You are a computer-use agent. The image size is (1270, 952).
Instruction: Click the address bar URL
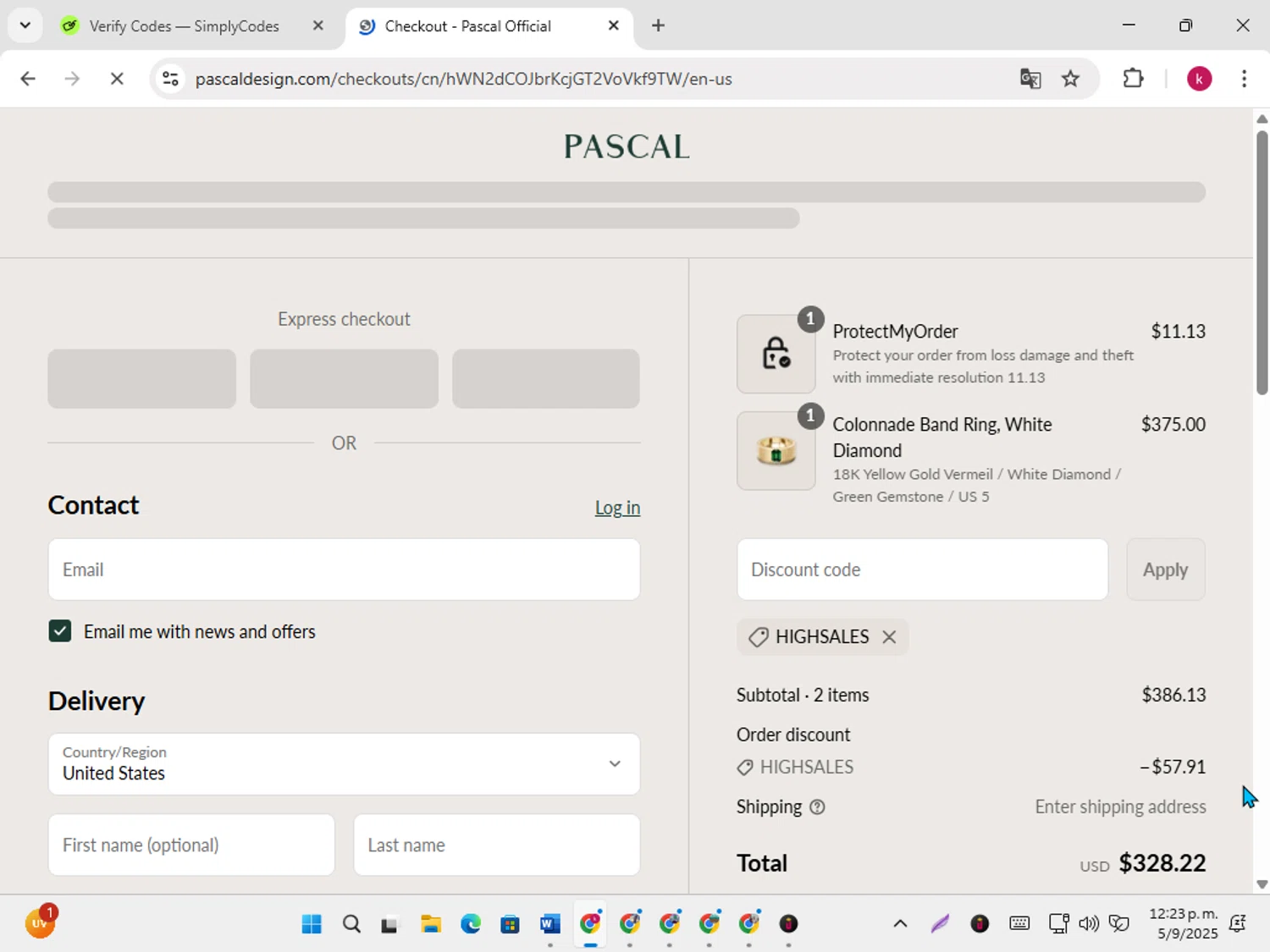pos(463,79)
